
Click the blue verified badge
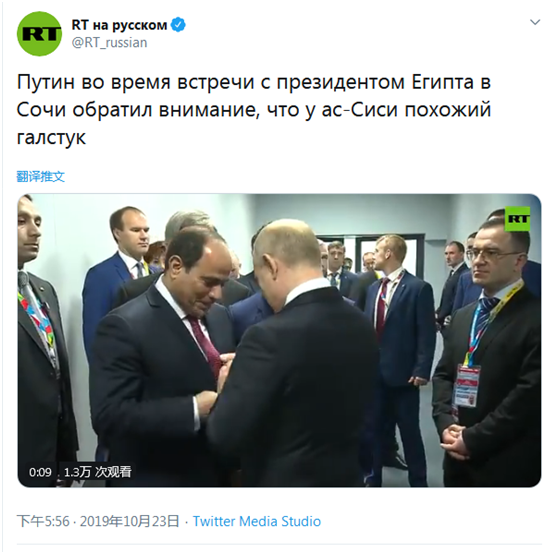tap(178, 25)
